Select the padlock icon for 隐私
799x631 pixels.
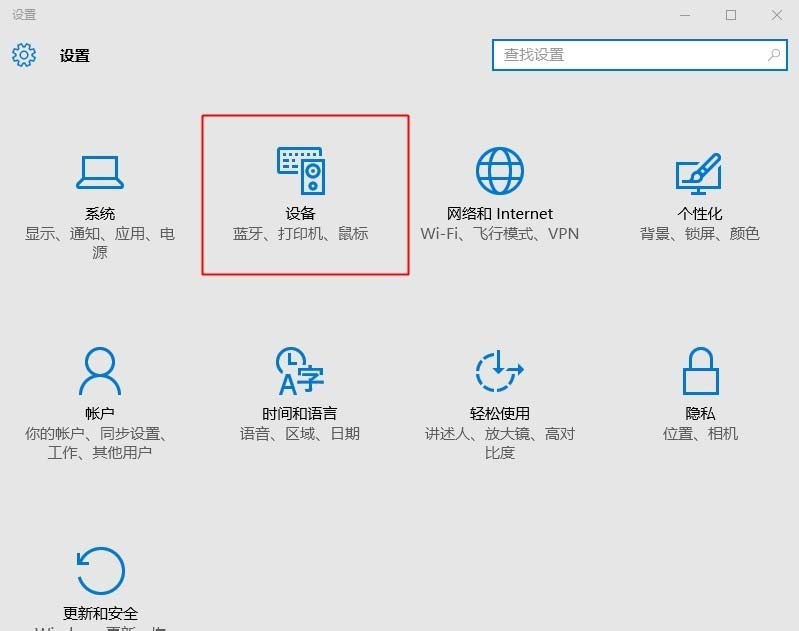[700, 372]
